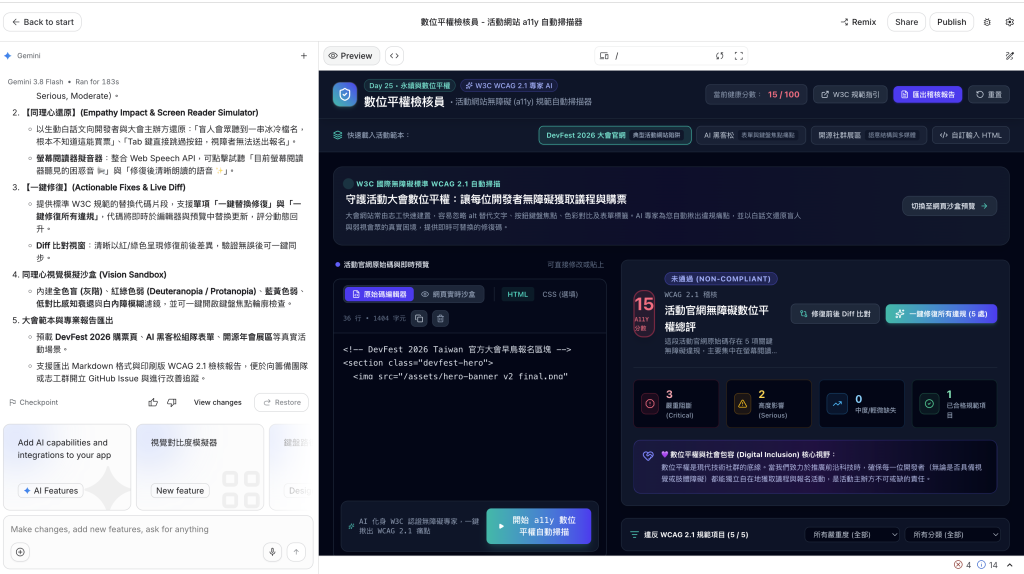Click the Restore checkpoint button
1024x574 pixels.
[x=282, y=402]
